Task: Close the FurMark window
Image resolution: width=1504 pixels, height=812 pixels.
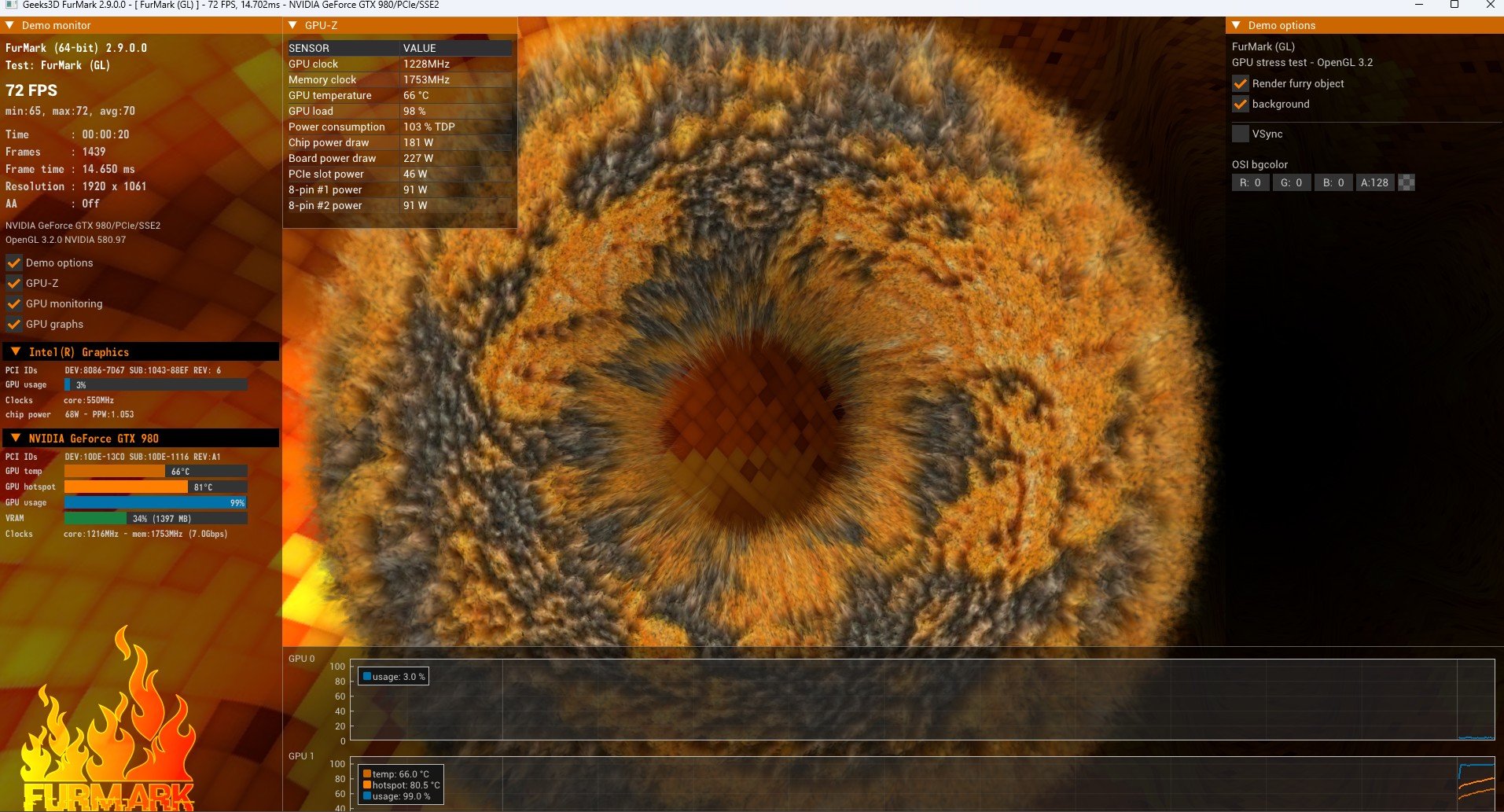Action: [1490, 5]
